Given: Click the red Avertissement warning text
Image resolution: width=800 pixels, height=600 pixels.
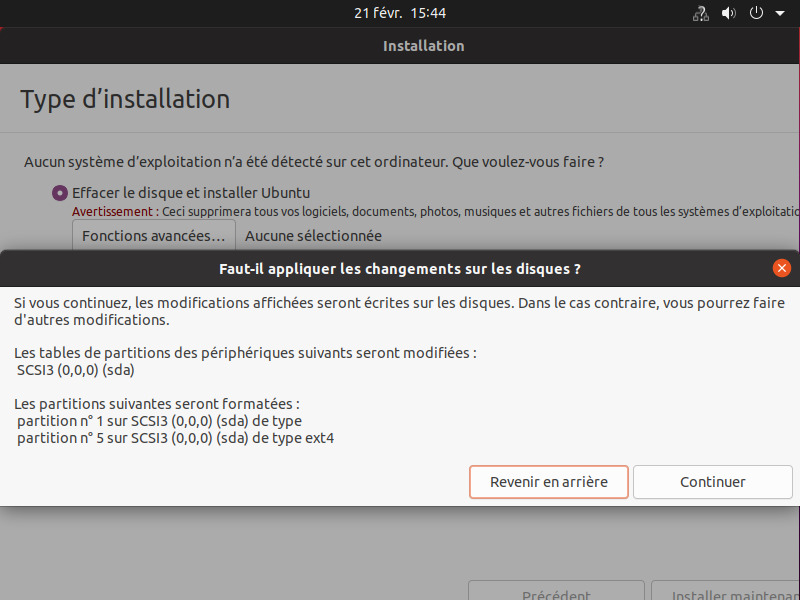Looking at the screenshot, I should pos(113,212).
